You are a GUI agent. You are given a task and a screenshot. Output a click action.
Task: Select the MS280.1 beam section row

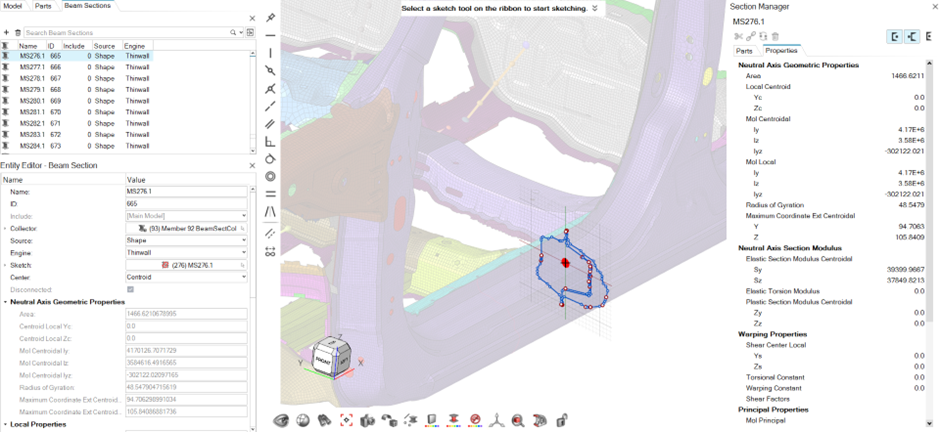pos(76,101)
